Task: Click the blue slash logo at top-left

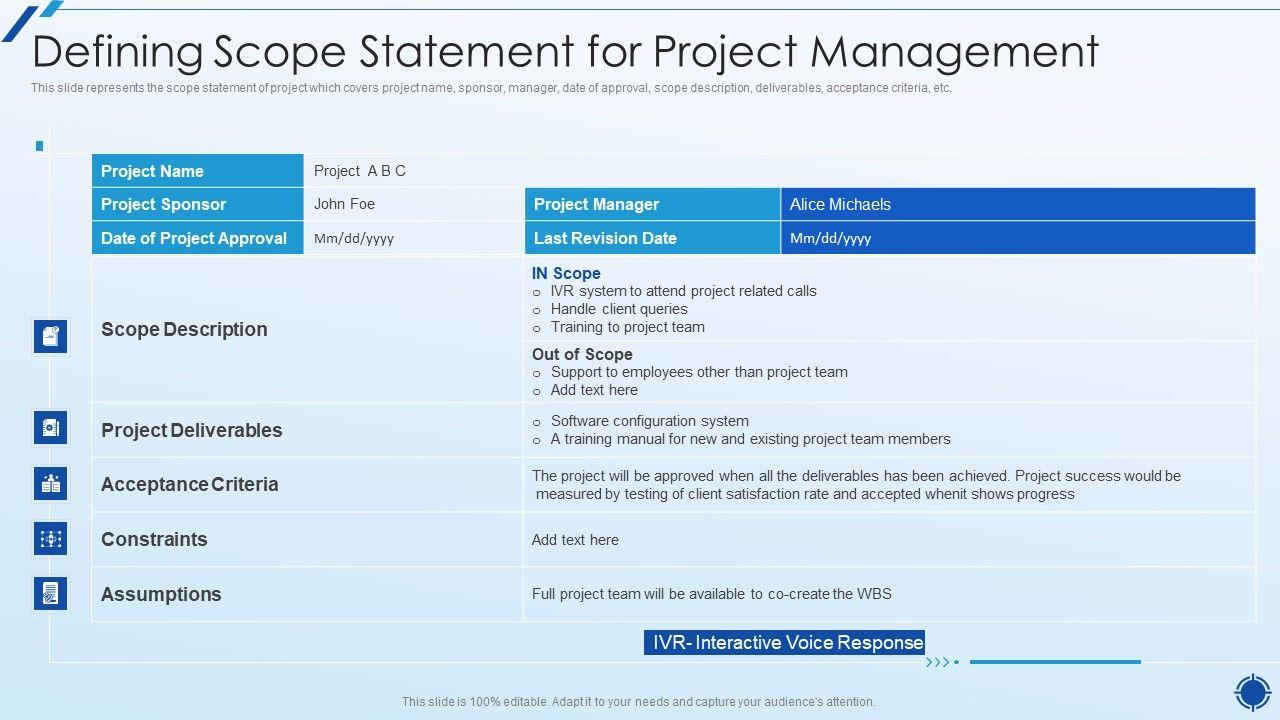Action: 30,19
